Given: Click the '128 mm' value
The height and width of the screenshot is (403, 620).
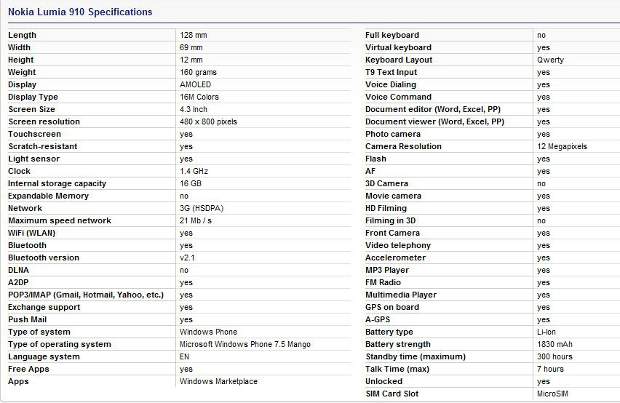Looking at the screenshot, I should 193,35.
